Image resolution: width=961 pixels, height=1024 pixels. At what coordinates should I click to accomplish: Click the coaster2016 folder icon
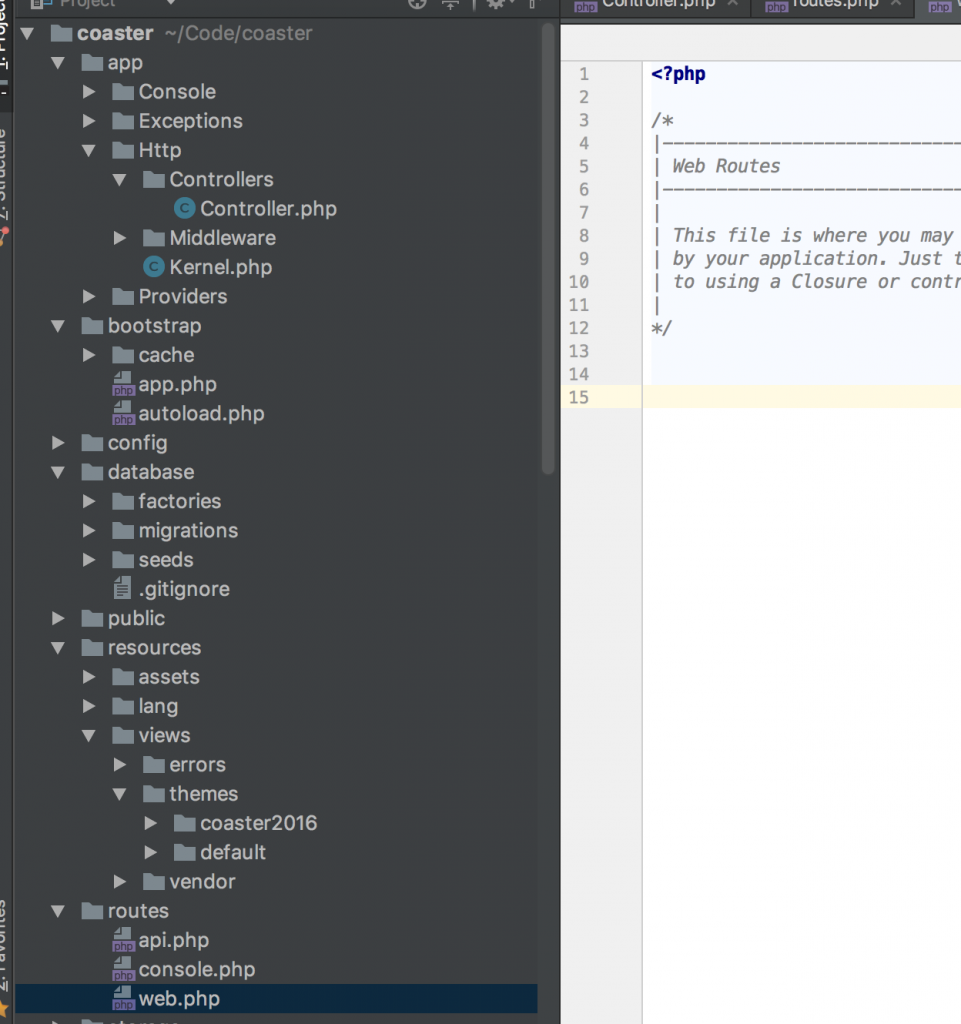(x=184, y=823)
